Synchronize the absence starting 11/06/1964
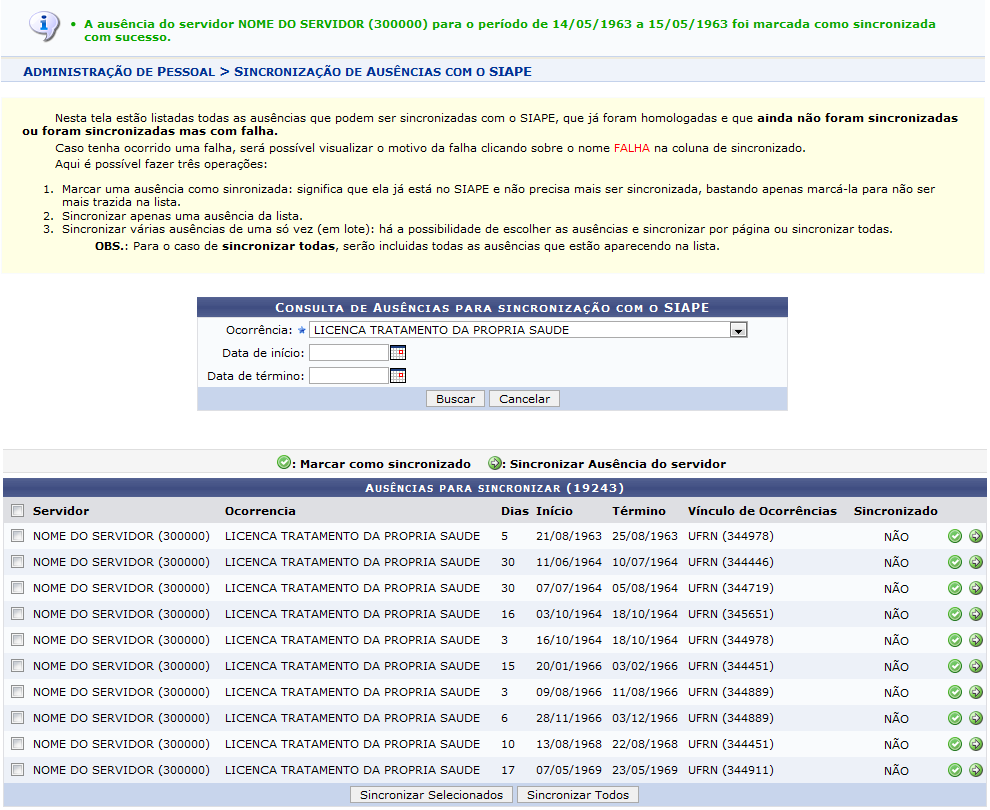 coord(976,562)
